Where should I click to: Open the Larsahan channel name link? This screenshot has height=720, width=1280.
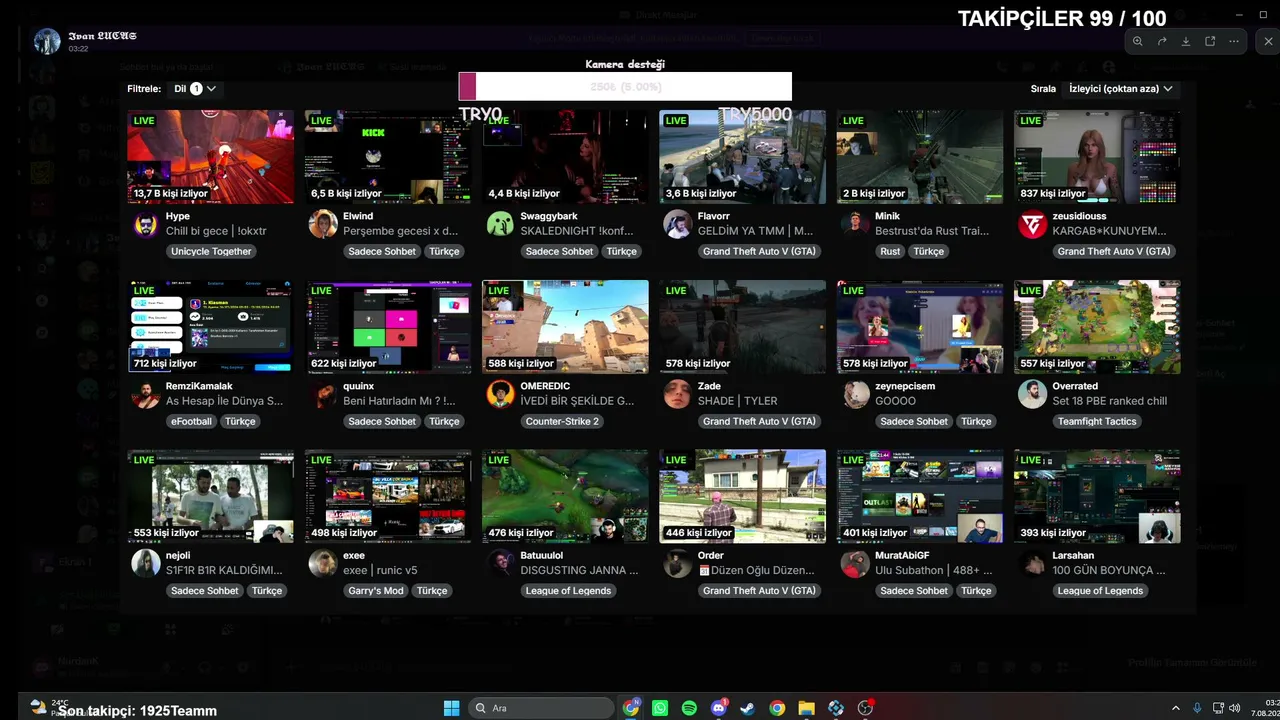1073,555
